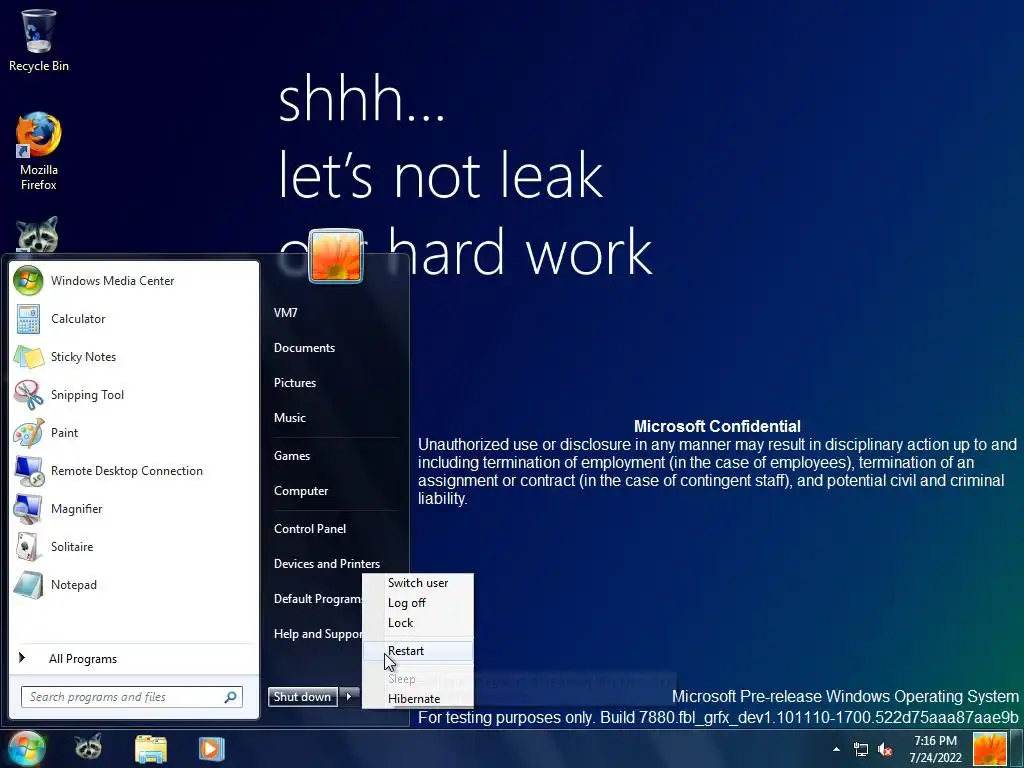Open VM7 user folder link

pyautogui.click(x=286, y=313)
